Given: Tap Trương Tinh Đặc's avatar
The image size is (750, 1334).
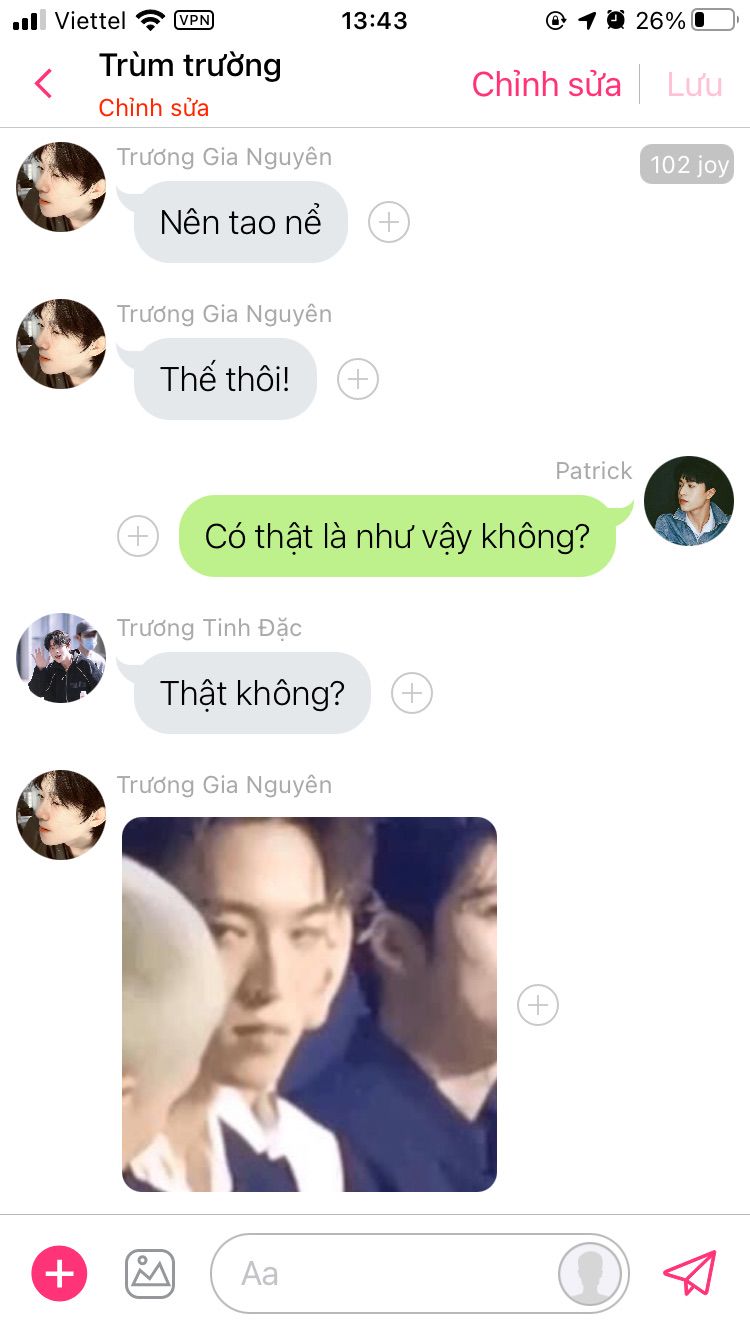Looking at the screenshot, I should pos(61,658).
